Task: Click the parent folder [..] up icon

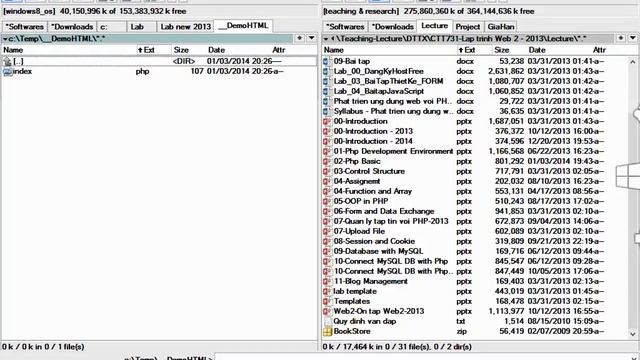Action: (7, 61)
